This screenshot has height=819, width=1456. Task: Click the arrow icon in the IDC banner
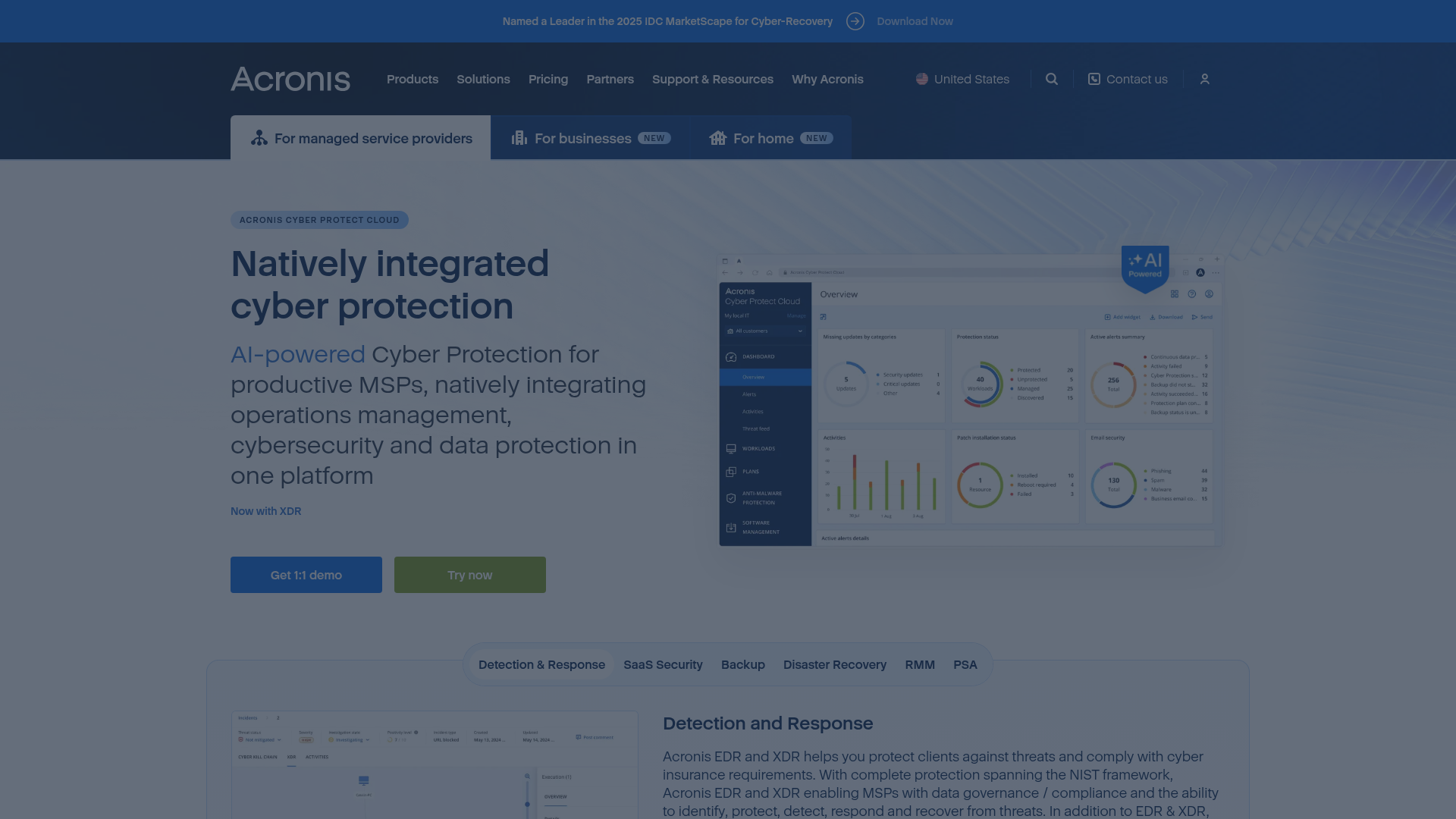click(x=855, y=21)
